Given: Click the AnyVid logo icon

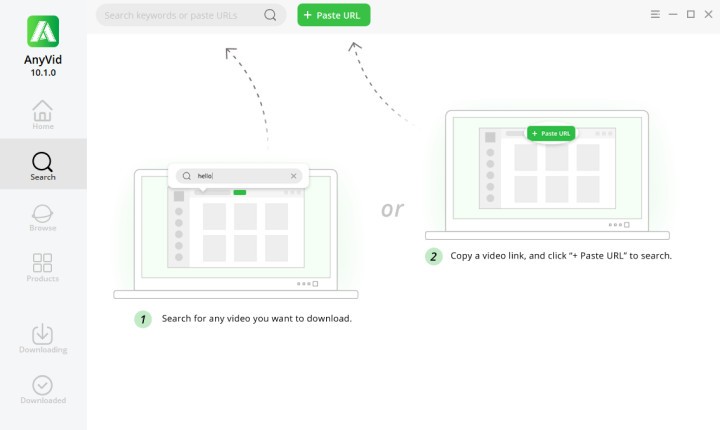Looking at the screenshot, I should pyautogui.click(x=43, y=30).
